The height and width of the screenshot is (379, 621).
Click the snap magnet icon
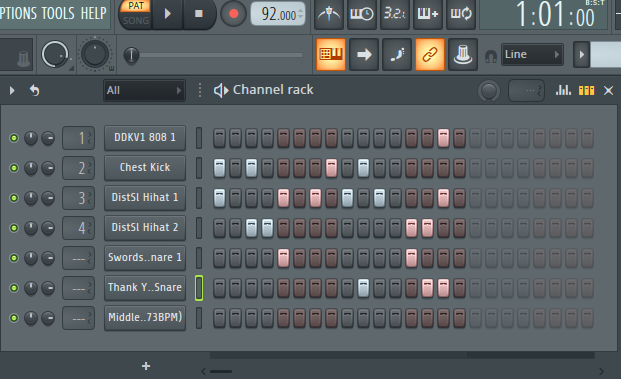(x=491, y=56)
